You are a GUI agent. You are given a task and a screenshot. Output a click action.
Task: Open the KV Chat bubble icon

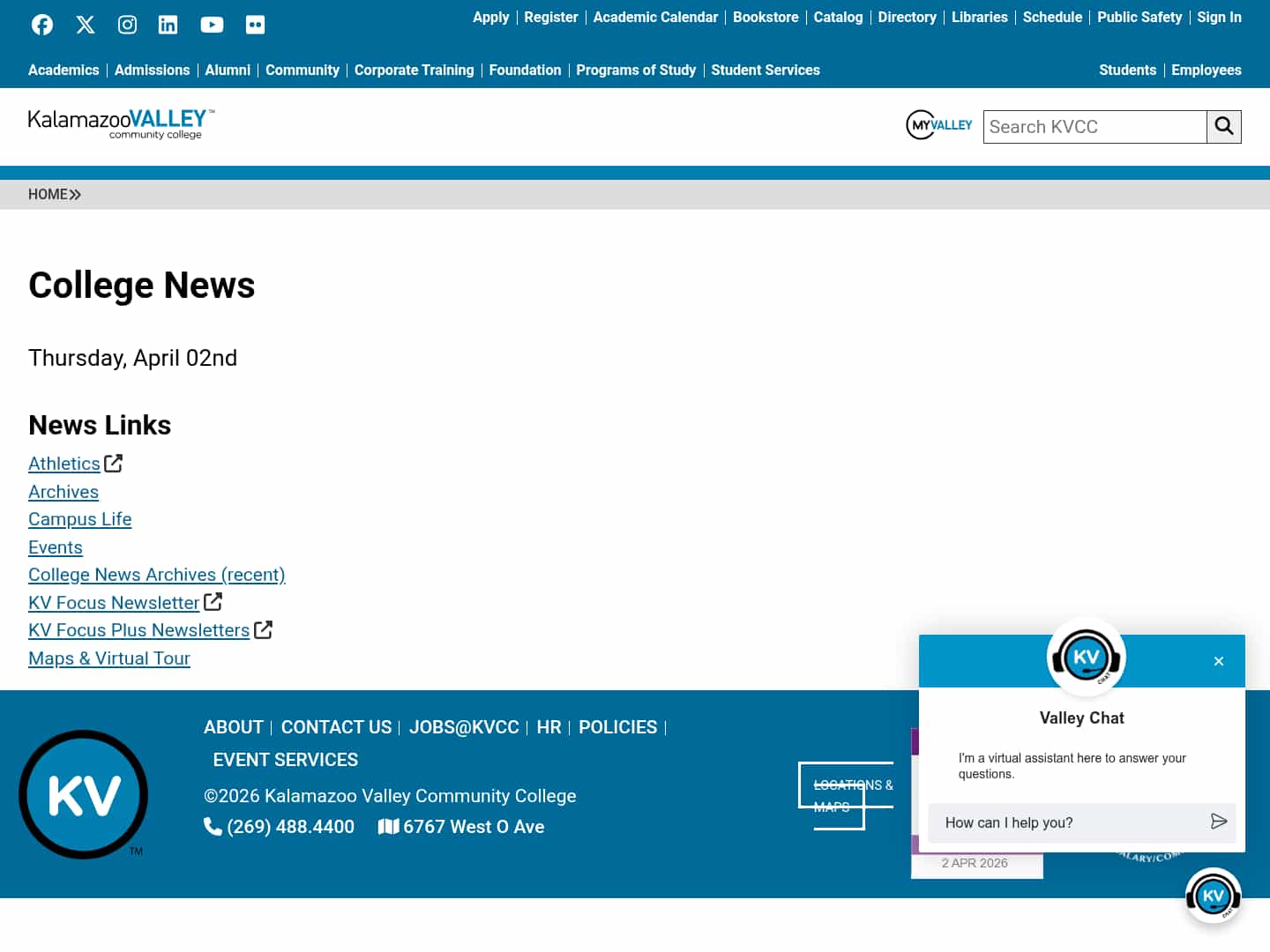click(x=1214, y=895)
